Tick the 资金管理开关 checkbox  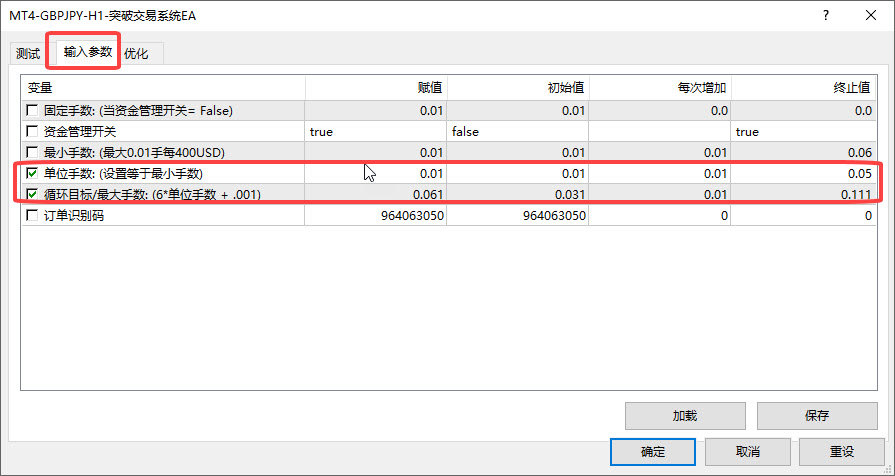pos(33,131)
